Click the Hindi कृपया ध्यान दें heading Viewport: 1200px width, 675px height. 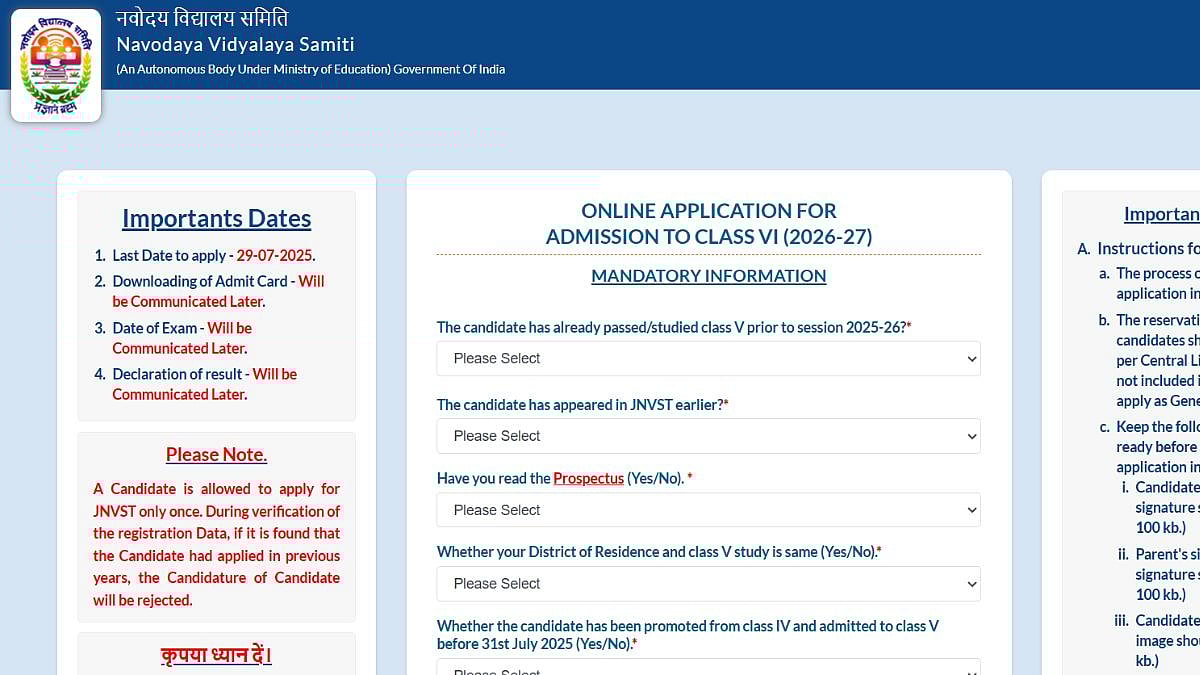(216, 655)
